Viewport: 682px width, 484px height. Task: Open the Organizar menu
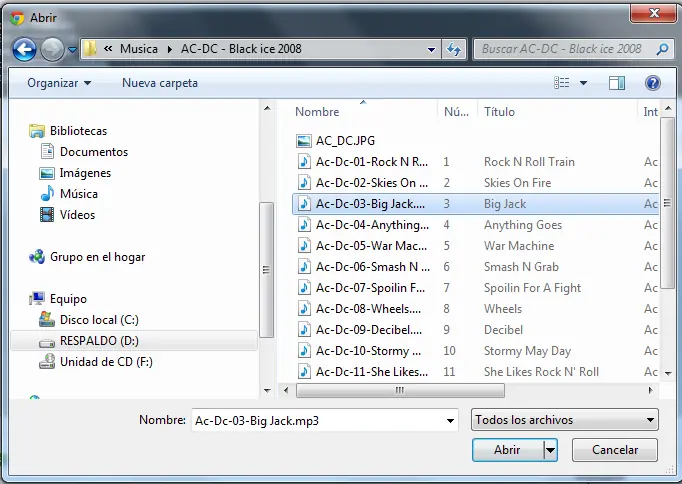(59, 83)
